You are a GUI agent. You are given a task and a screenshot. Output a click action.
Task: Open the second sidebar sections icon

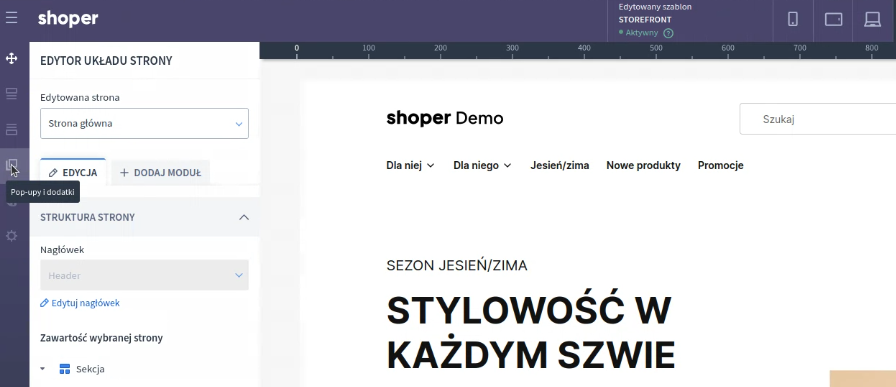tap(11, 94)
